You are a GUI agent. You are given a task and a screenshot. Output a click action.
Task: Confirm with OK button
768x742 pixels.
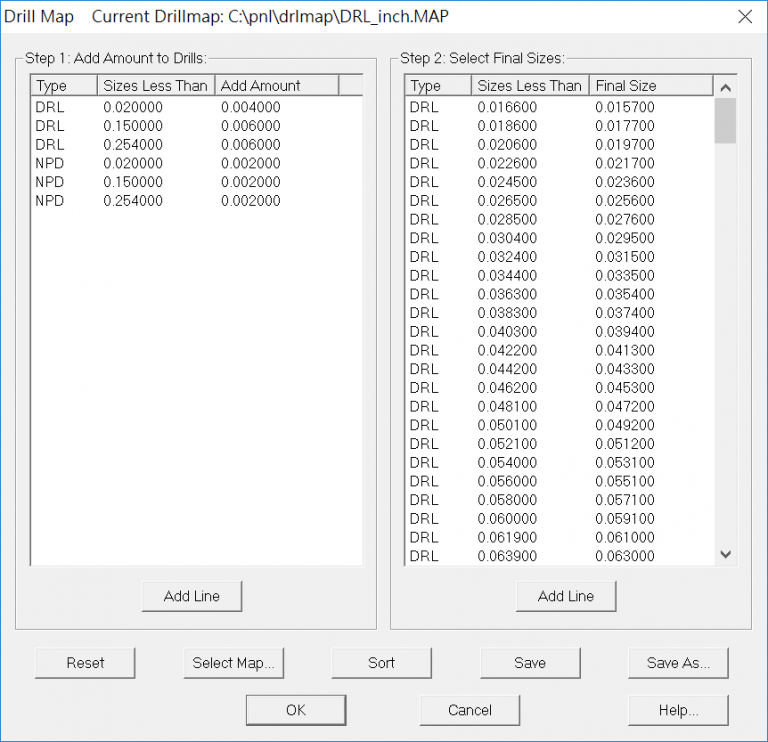coord(296,710)
